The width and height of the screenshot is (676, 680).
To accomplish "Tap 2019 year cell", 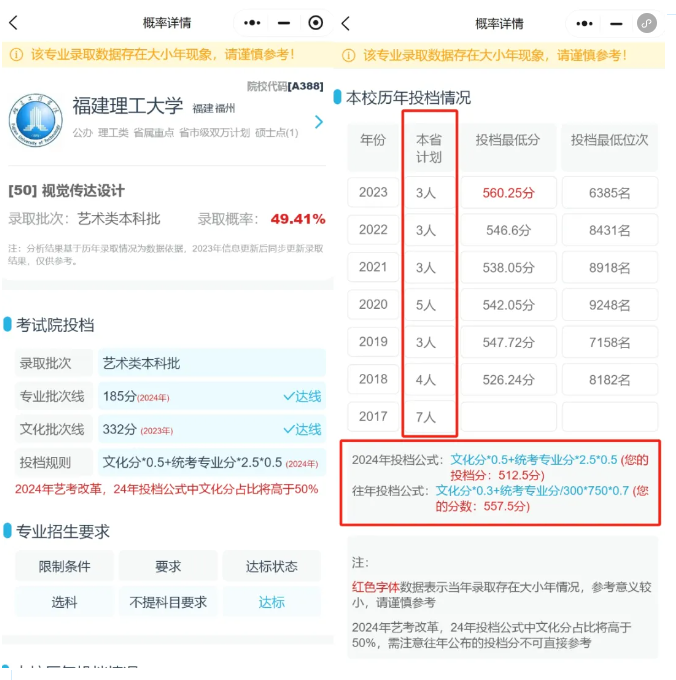I will (373, 342).
